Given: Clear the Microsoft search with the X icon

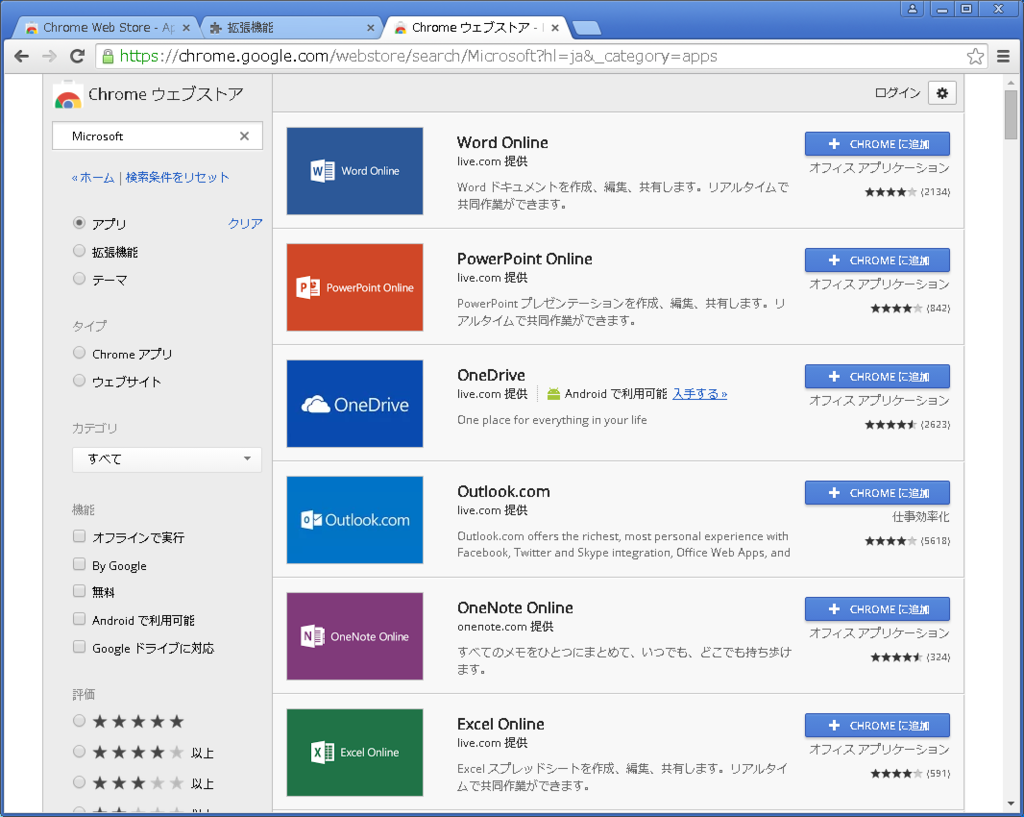Looking at the screenshot, I should coord(244,136).
